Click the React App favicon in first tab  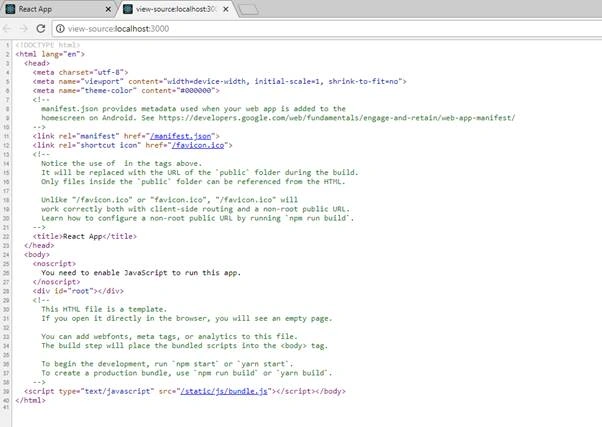[10, 9]
